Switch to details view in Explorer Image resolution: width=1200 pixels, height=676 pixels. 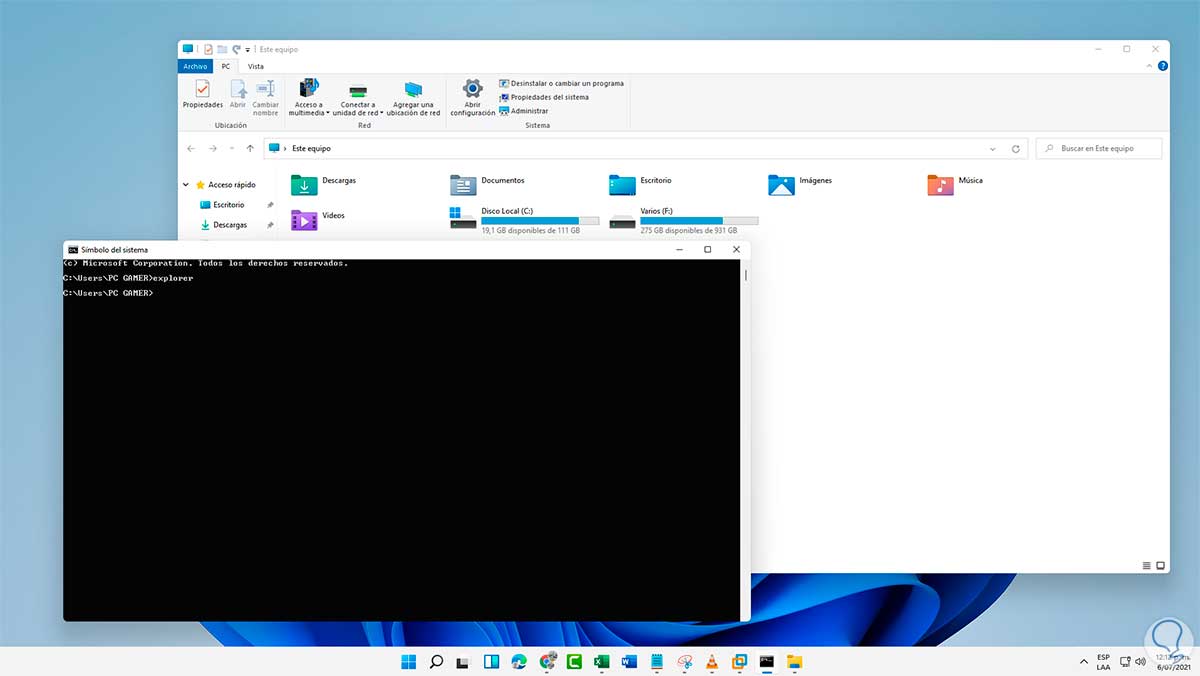[1147, 565]
